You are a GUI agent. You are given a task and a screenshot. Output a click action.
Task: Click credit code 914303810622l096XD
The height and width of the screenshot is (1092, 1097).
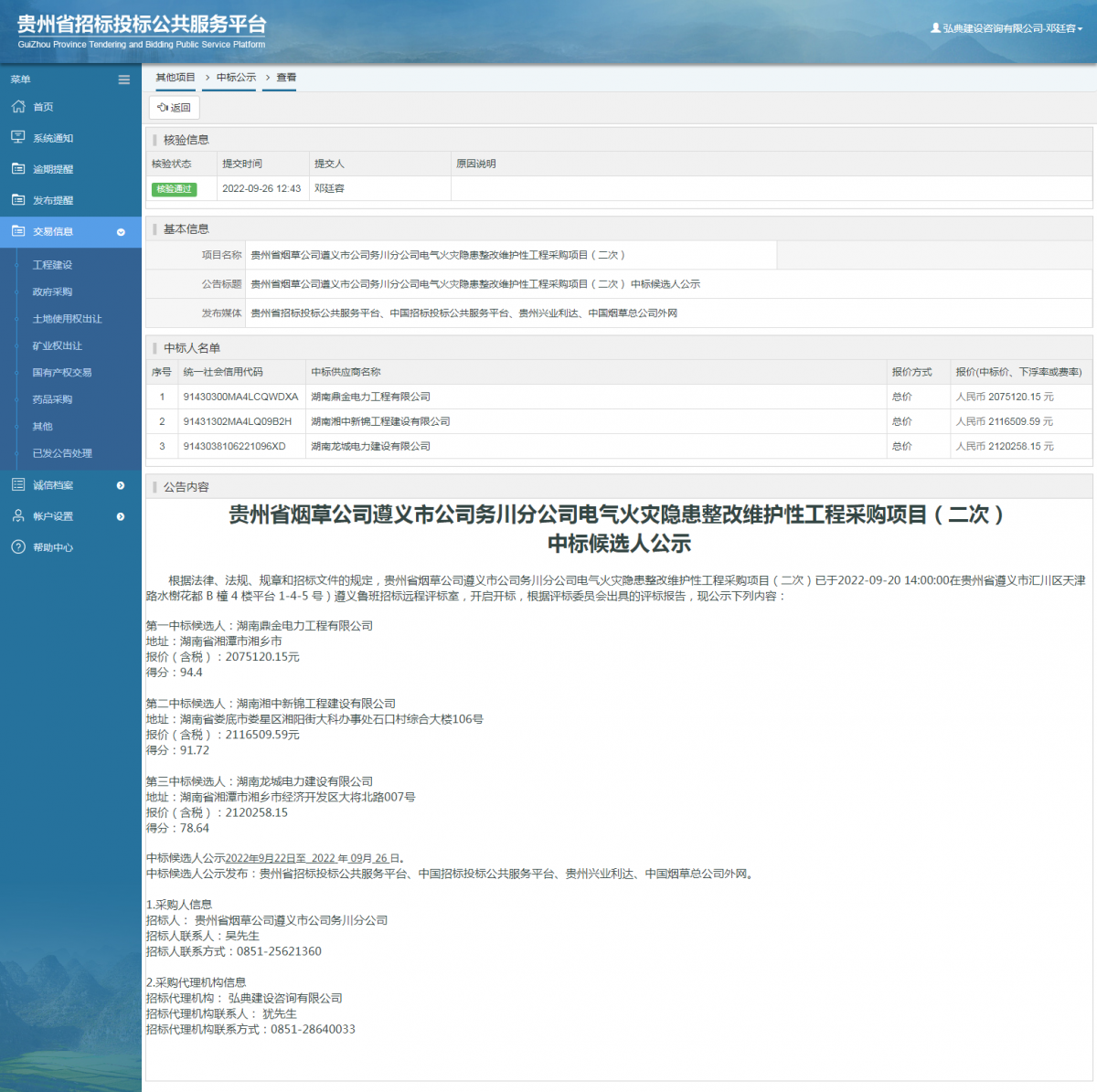point(234,447)
